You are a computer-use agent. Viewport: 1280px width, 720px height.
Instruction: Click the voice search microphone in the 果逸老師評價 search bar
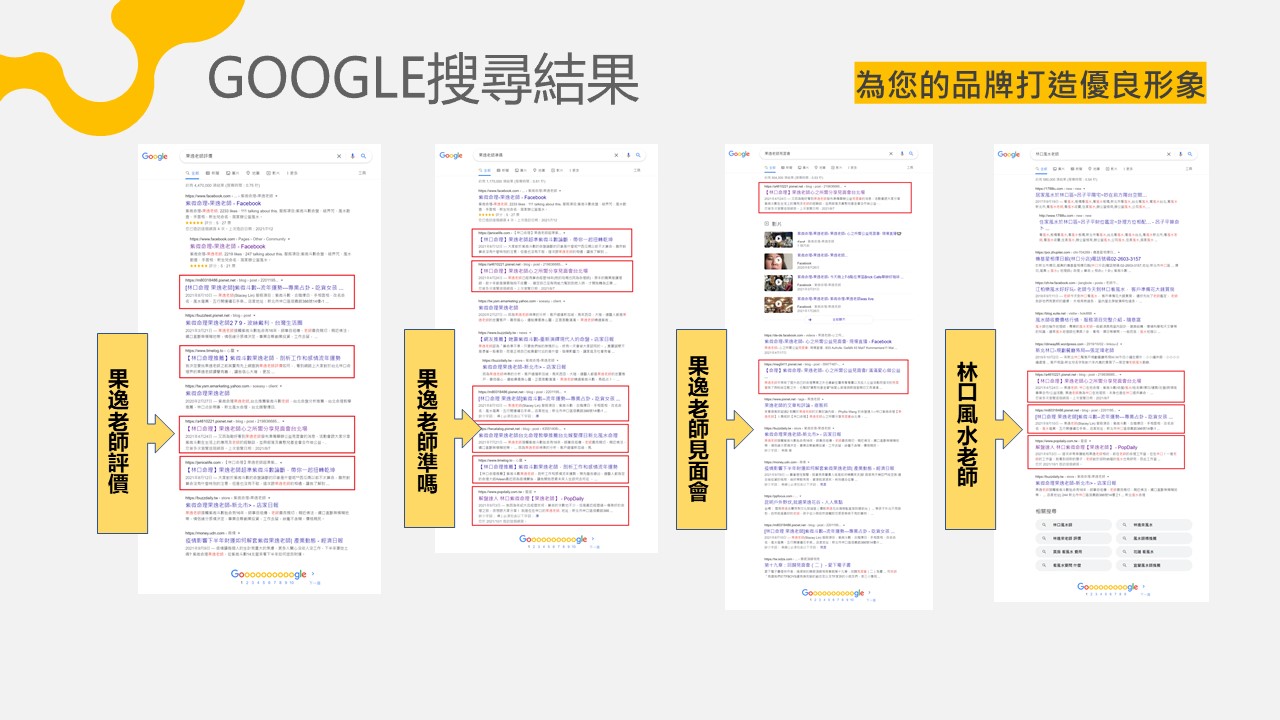(351, 156)
